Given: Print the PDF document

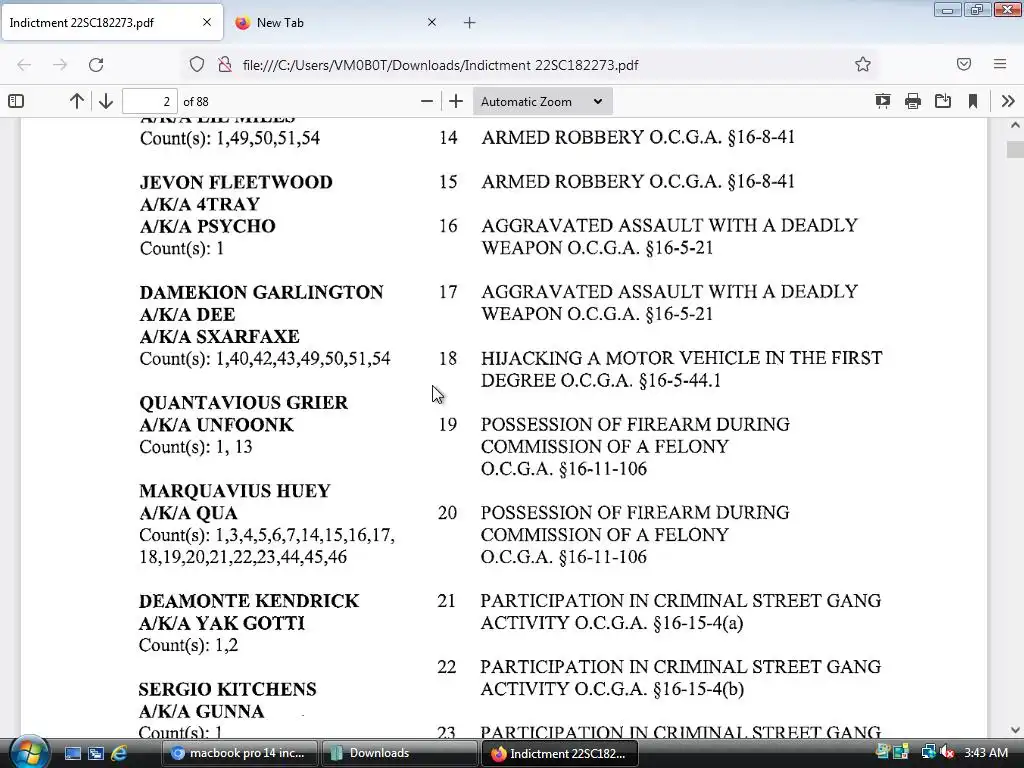Looking at the screenshot, I should pyautogui.click(x=912, y=101).
